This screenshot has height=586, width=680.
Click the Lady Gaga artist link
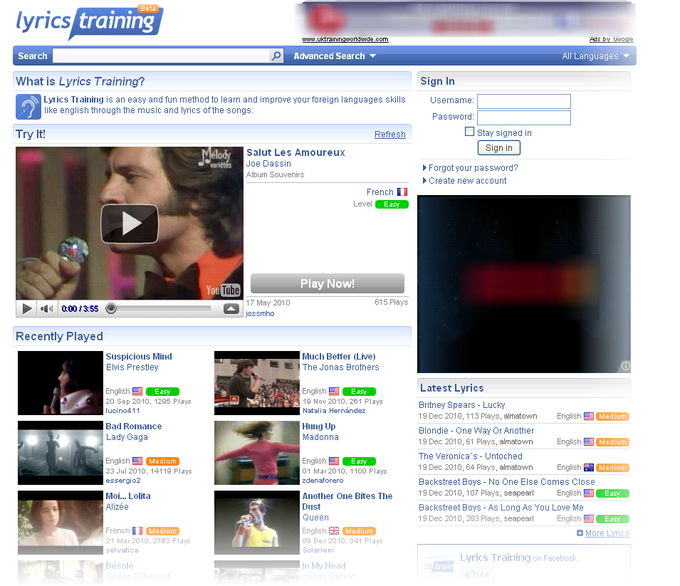tap(127, 437)
